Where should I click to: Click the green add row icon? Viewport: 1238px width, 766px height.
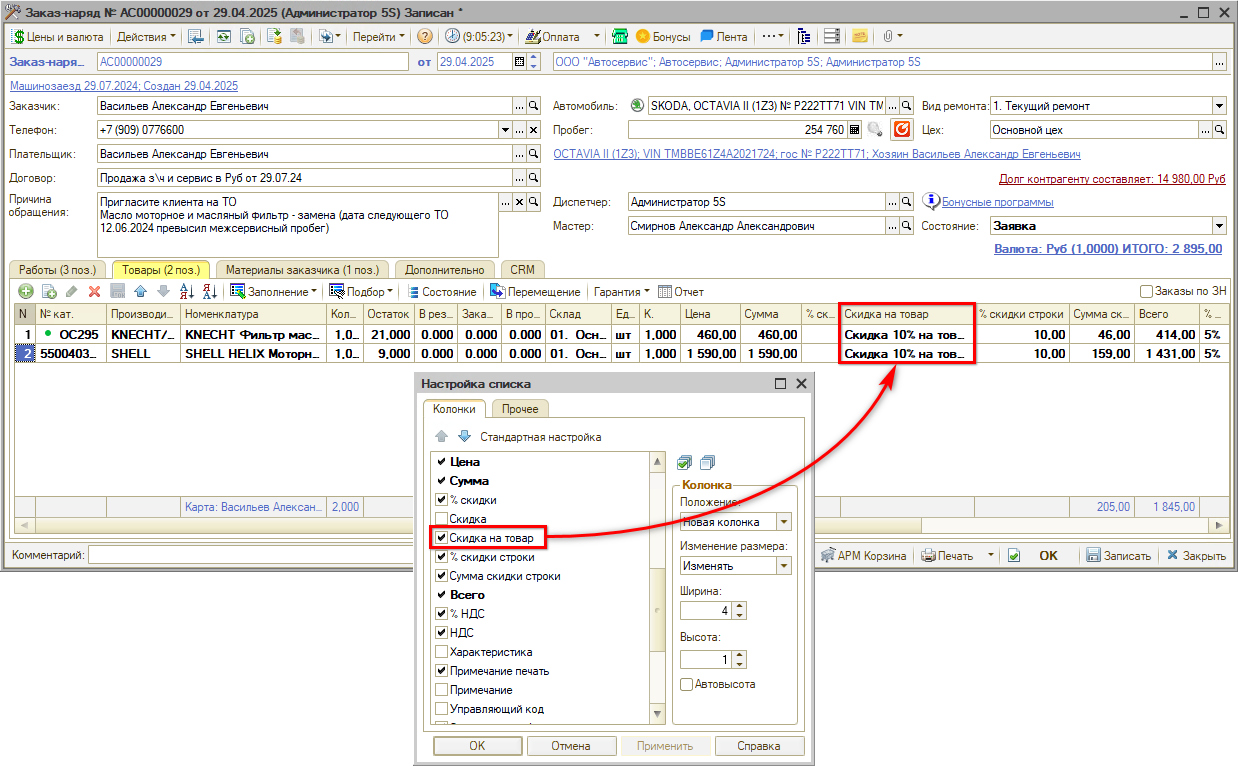tap(25, 292)
